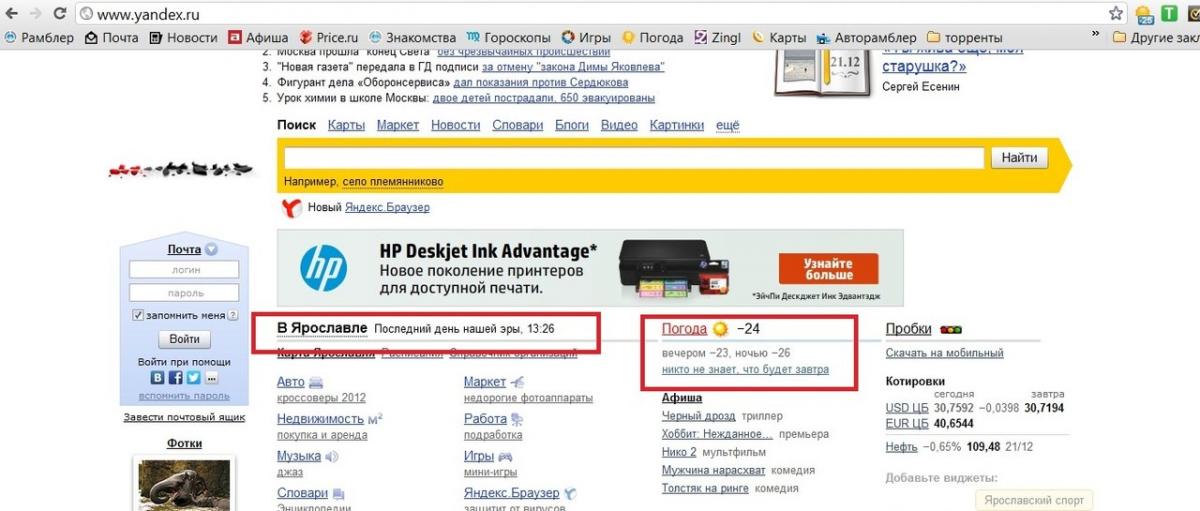The height and width of the screenshot is (511, 1200).
Task: Open the торренты bookmarks folder
Action: click(966, 37)
